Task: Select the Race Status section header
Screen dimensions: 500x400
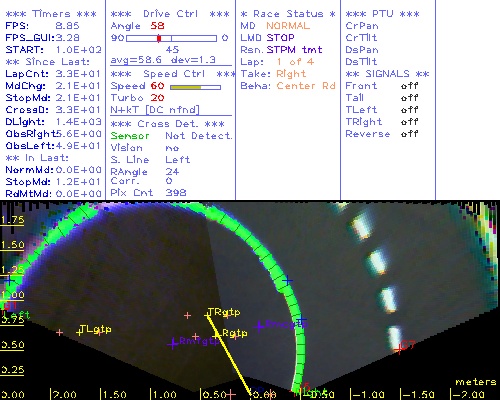Action: point(288,14)
